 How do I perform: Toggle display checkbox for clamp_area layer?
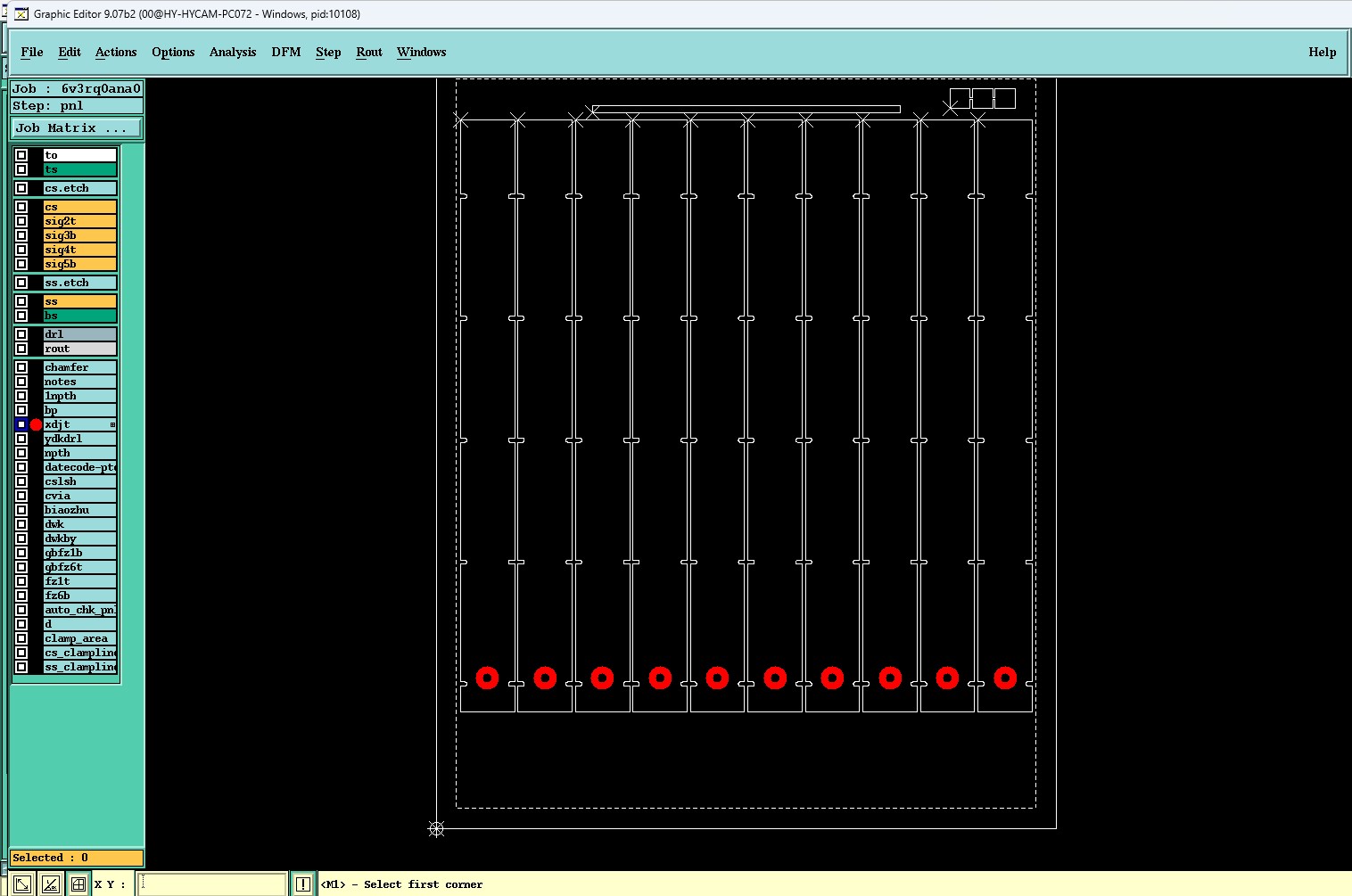pyautogui.click(x=21, y=638)
